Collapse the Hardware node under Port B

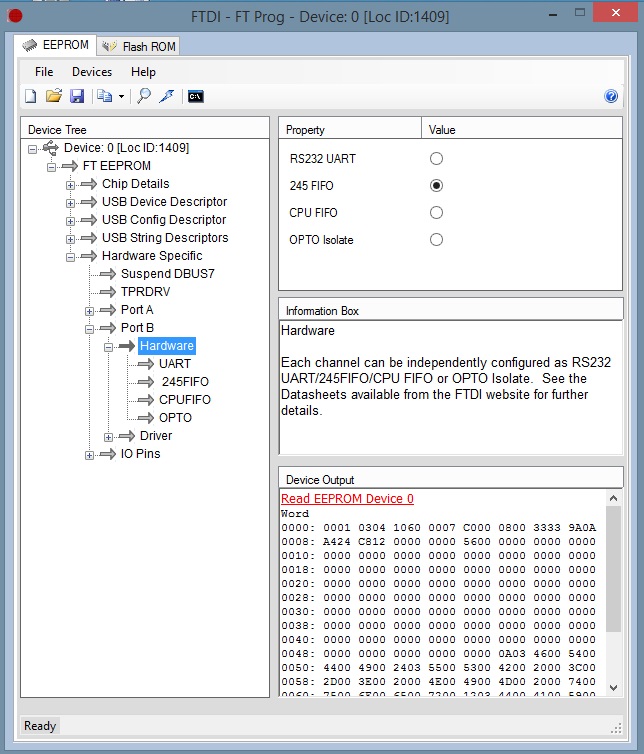click(x=109, y=347)
